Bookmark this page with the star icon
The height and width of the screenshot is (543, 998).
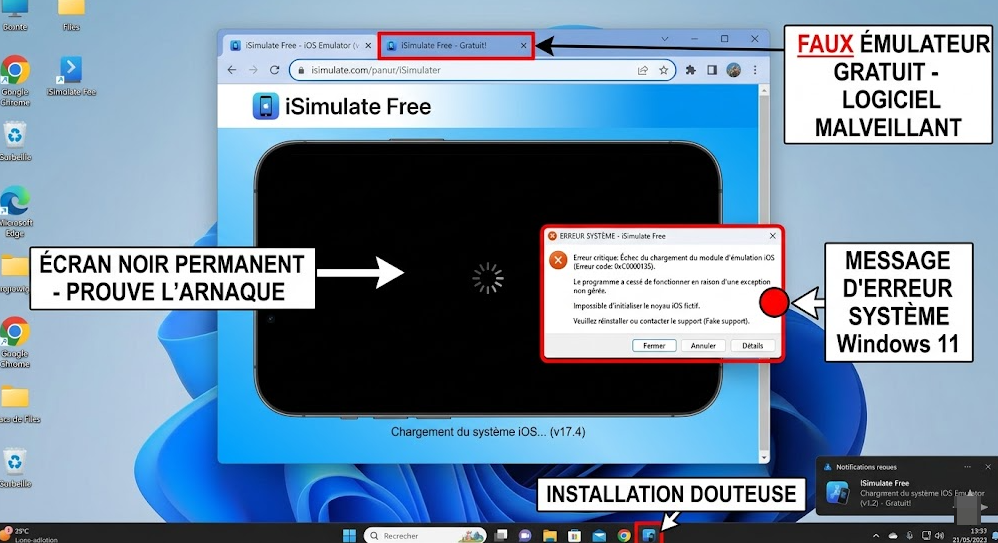663,70
